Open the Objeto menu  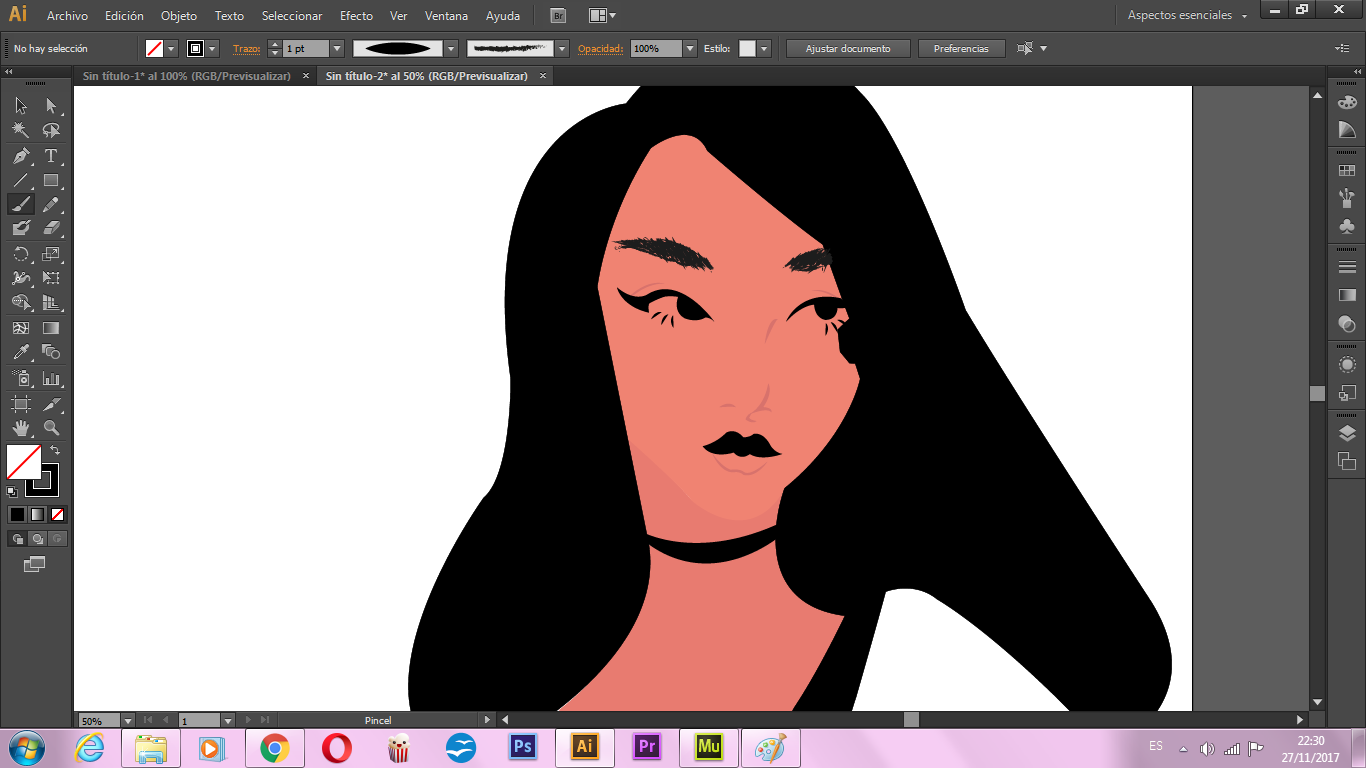pos(179,16)
